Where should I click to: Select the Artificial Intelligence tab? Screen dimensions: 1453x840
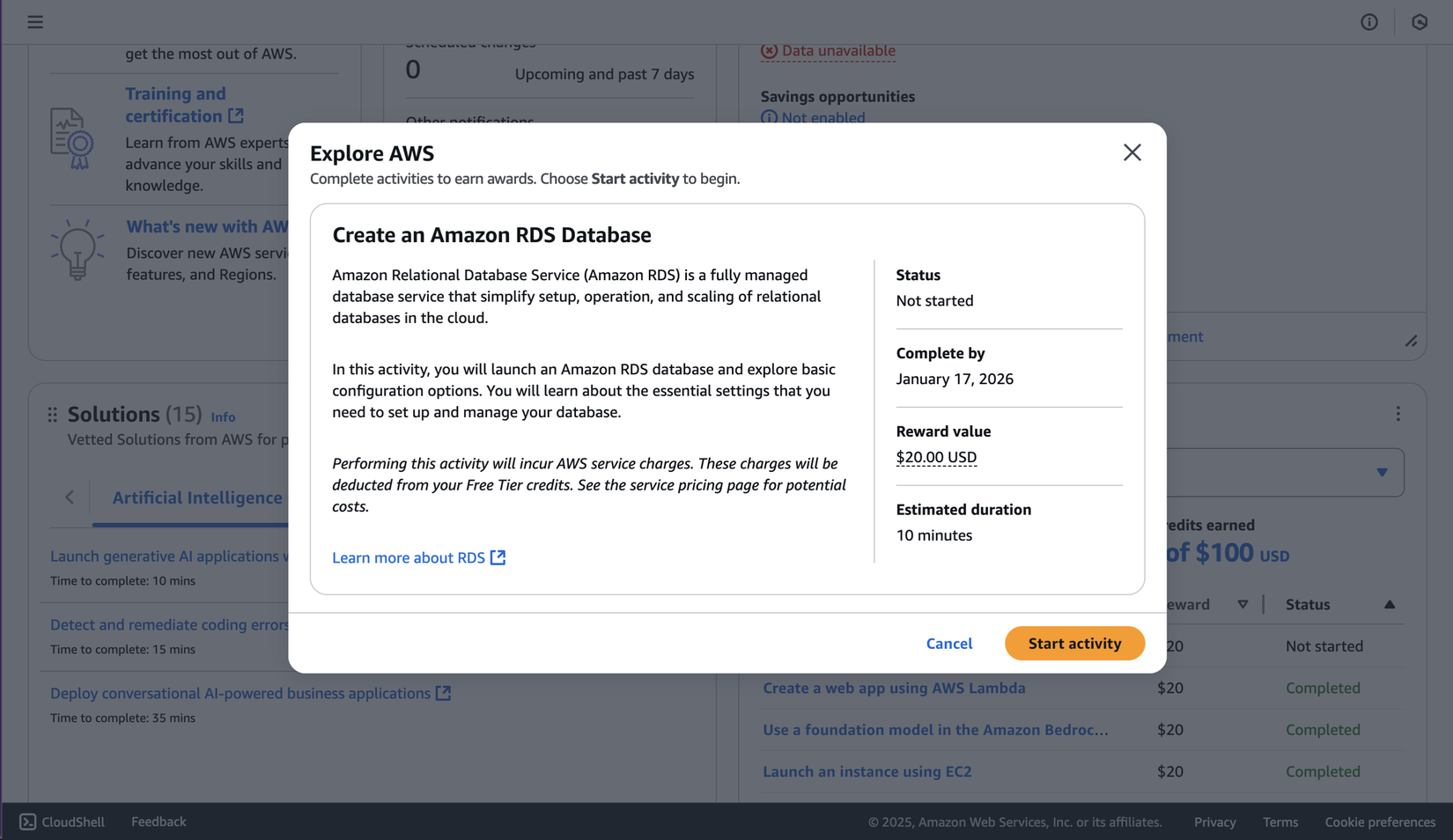(197, 497)
